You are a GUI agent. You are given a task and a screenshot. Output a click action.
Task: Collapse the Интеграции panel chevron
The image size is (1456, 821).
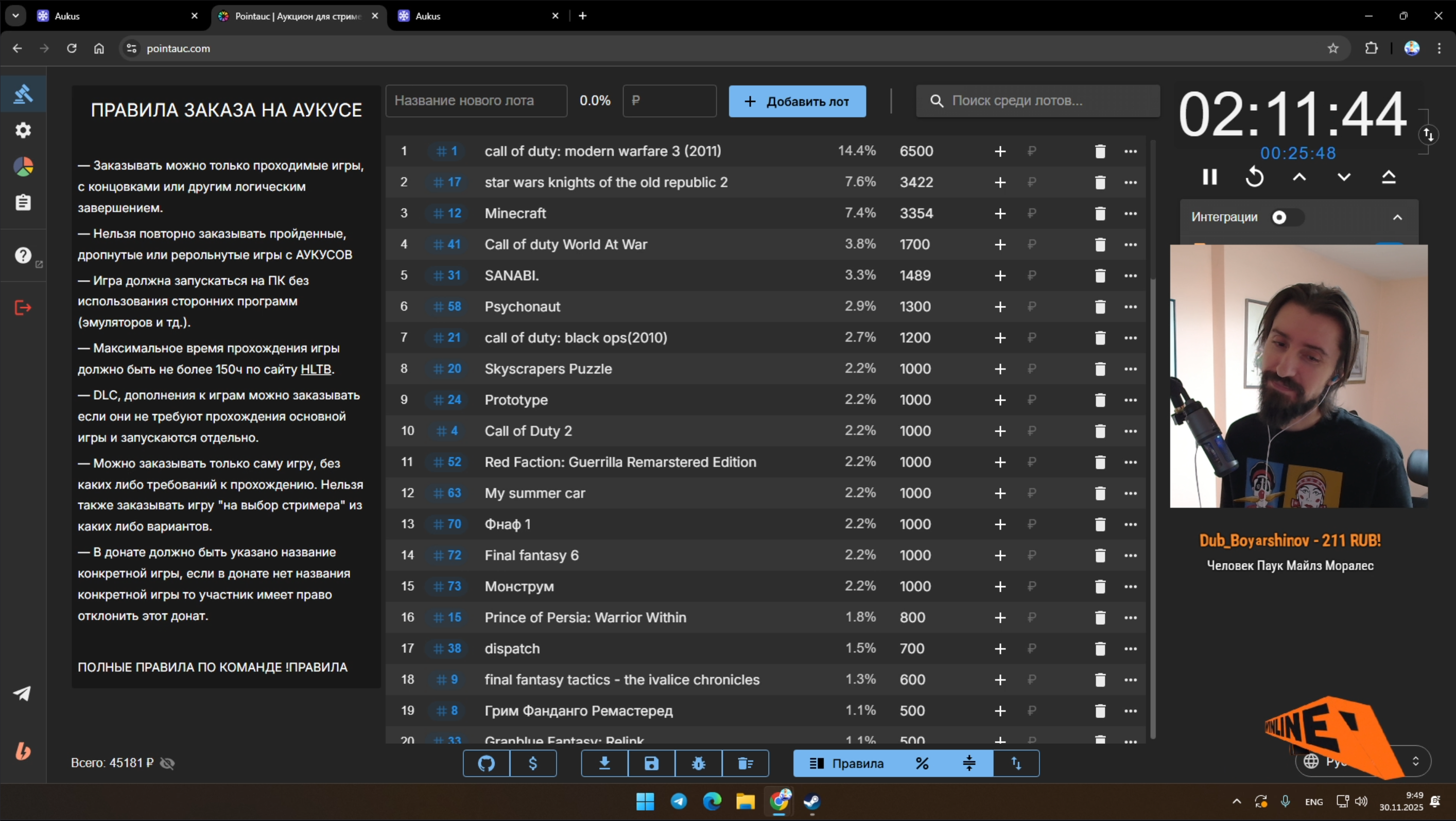(1397, 217)
